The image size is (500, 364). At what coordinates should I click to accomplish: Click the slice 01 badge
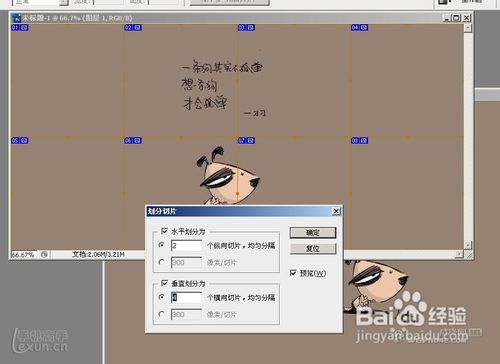[20, 27]
